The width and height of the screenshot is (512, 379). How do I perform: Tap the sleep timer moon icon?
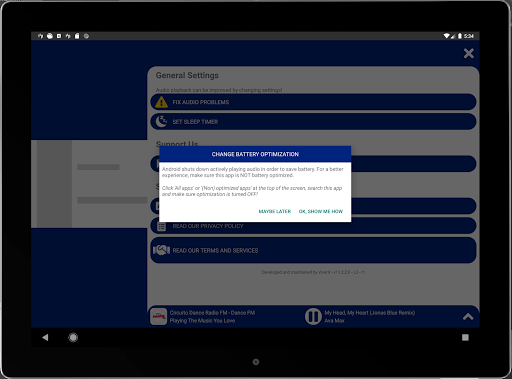(x=162, y=122)
